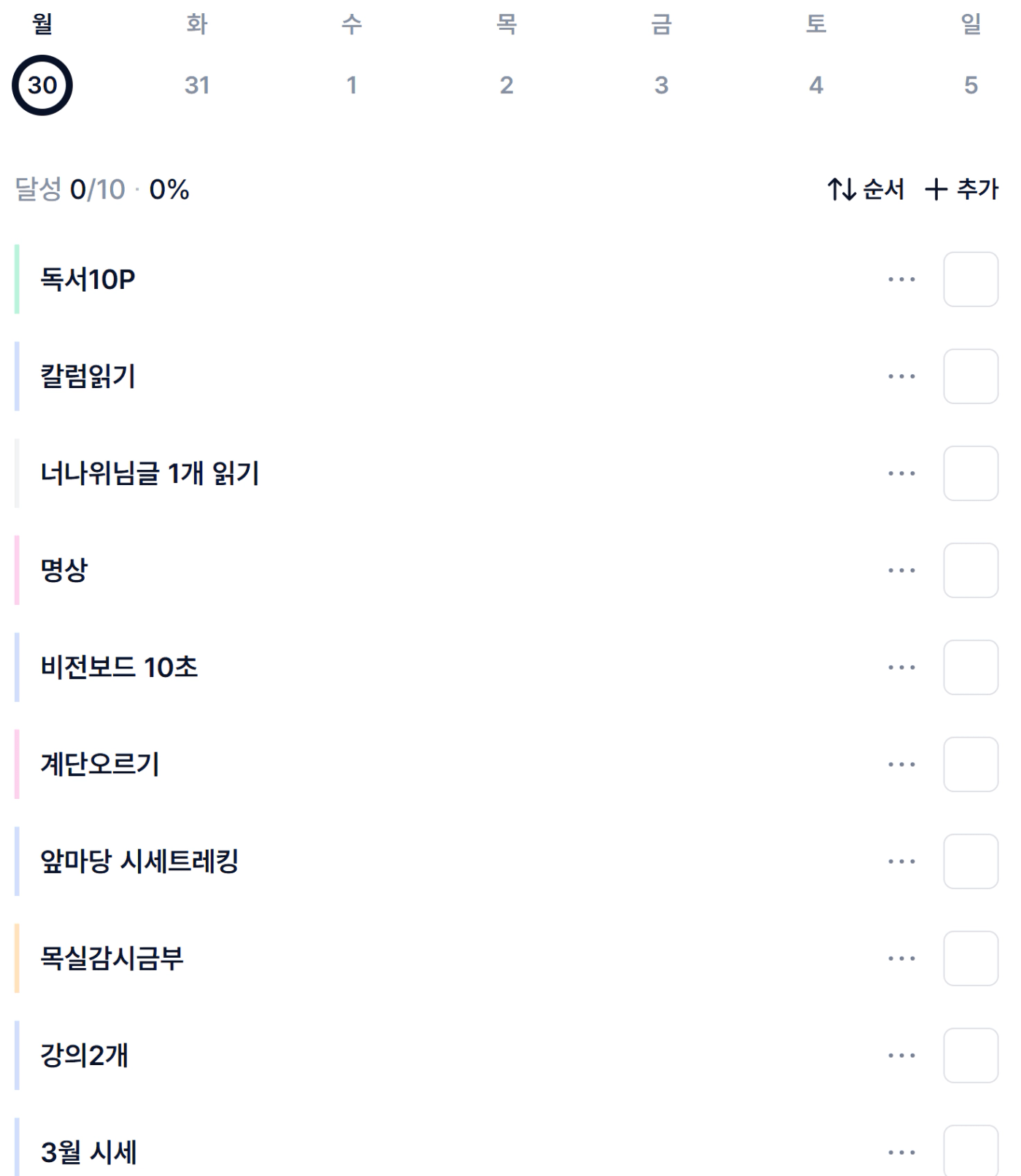This screenshot has height=1176, width=1021.
Task: Open more options for 독서10P habit
Action: pos(901,279)
